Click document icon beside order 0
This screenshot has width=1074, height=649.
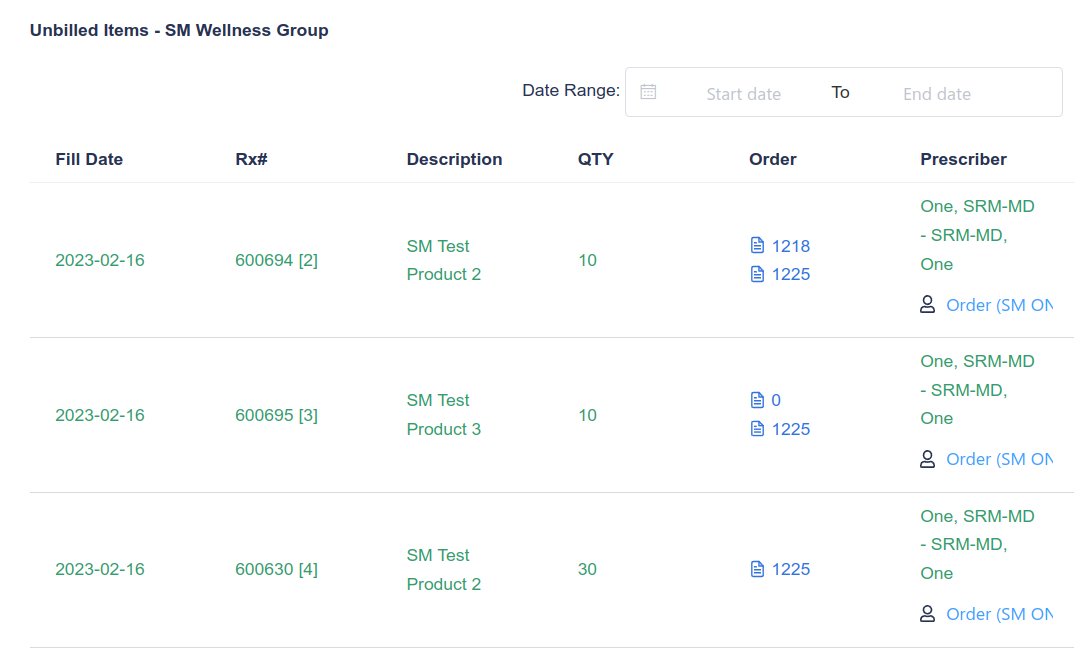tap(757, 401)
